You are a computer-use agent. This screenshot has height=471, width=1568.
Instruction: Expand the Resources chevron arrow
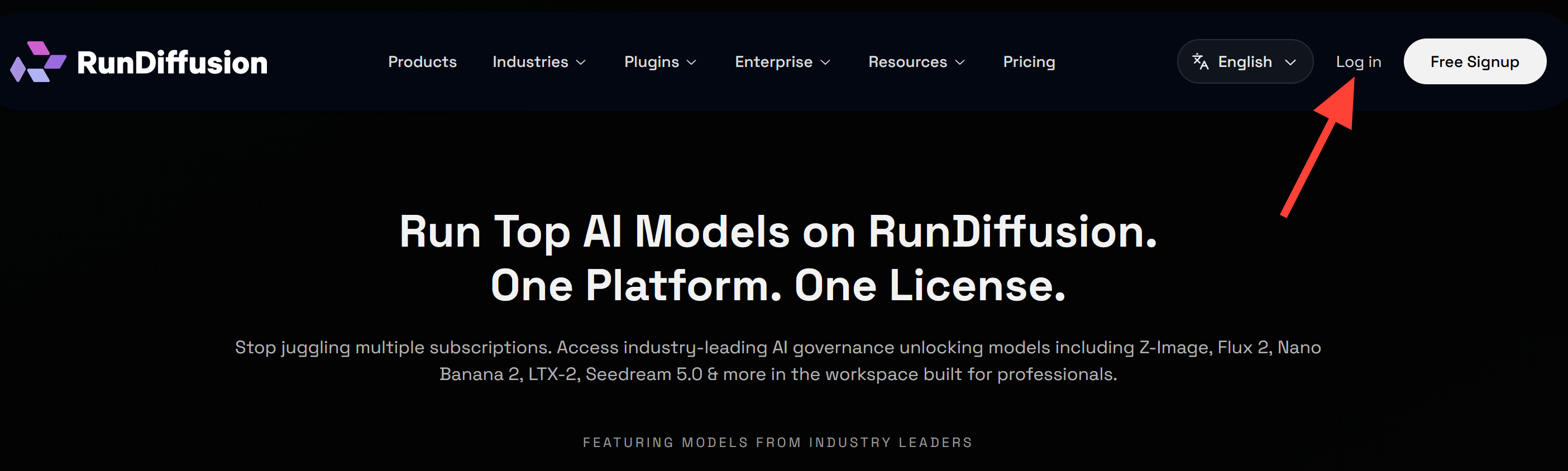[x=960, y=63]
